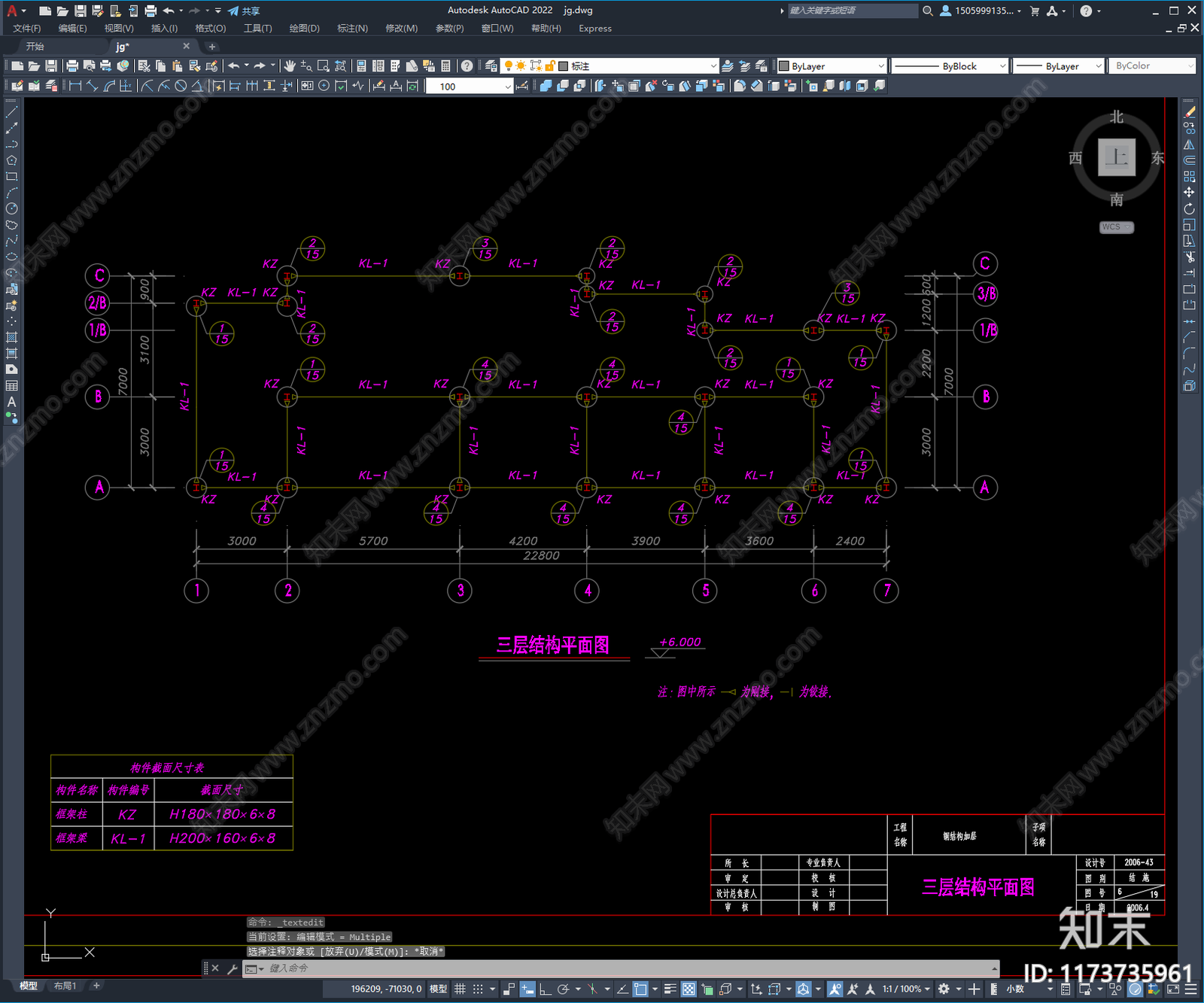Click the Save icon in the quick access toolbar
This screenshot has height=1003, width=1204.
tap(81, 11)
